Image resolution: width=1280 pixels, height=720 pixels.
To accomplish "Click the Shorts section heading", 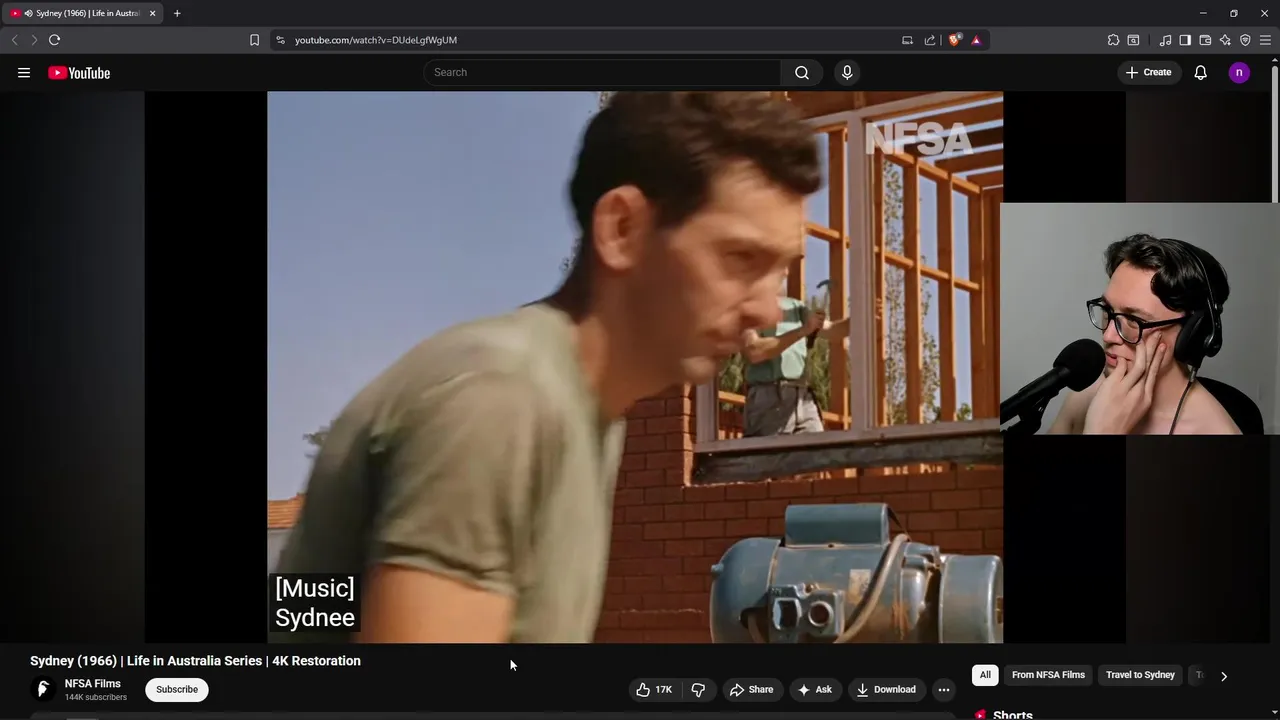I will click(x=1012, y=714).
